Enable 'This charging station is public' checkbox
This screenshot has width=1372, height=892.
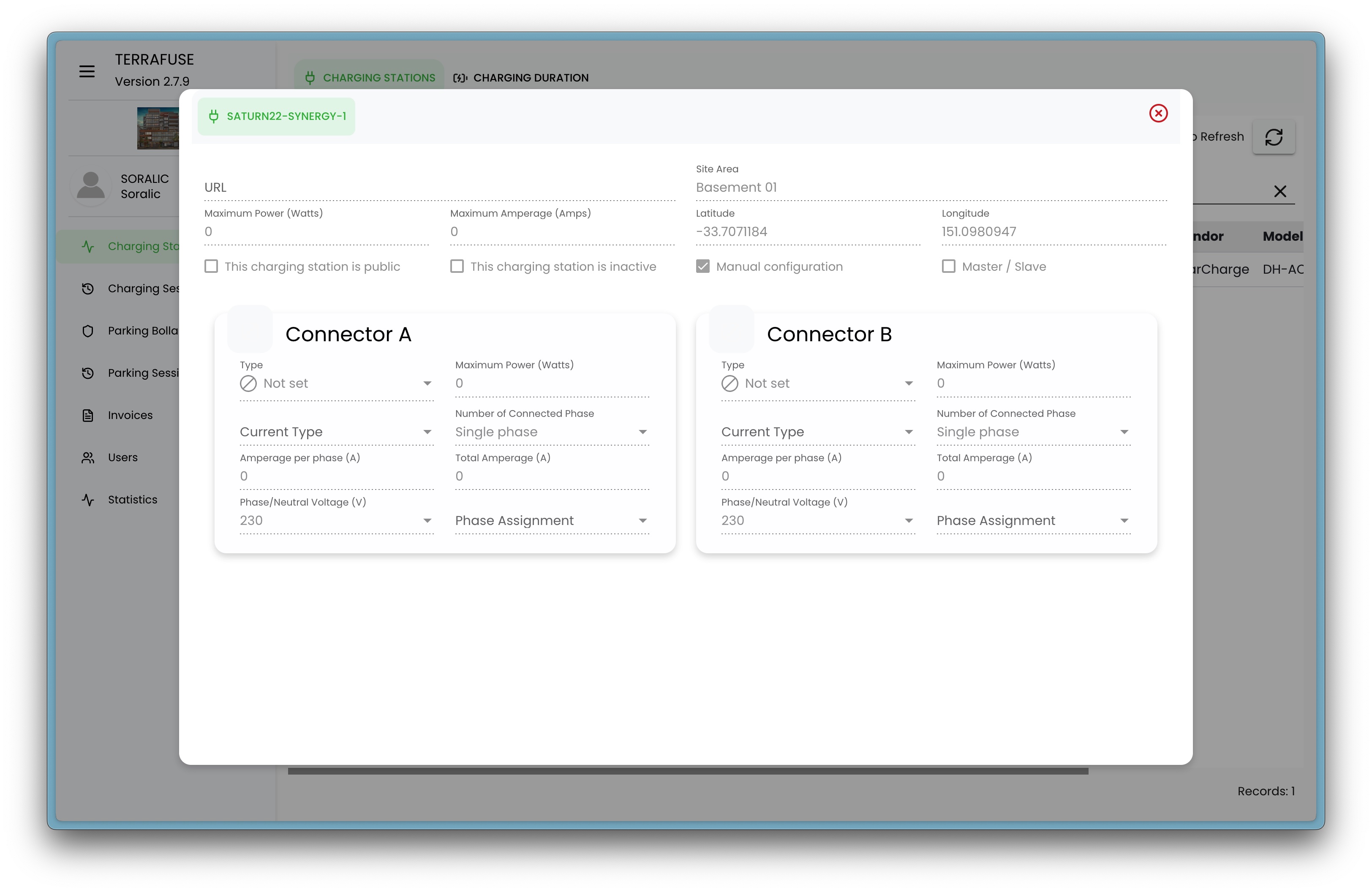(211, 266)
